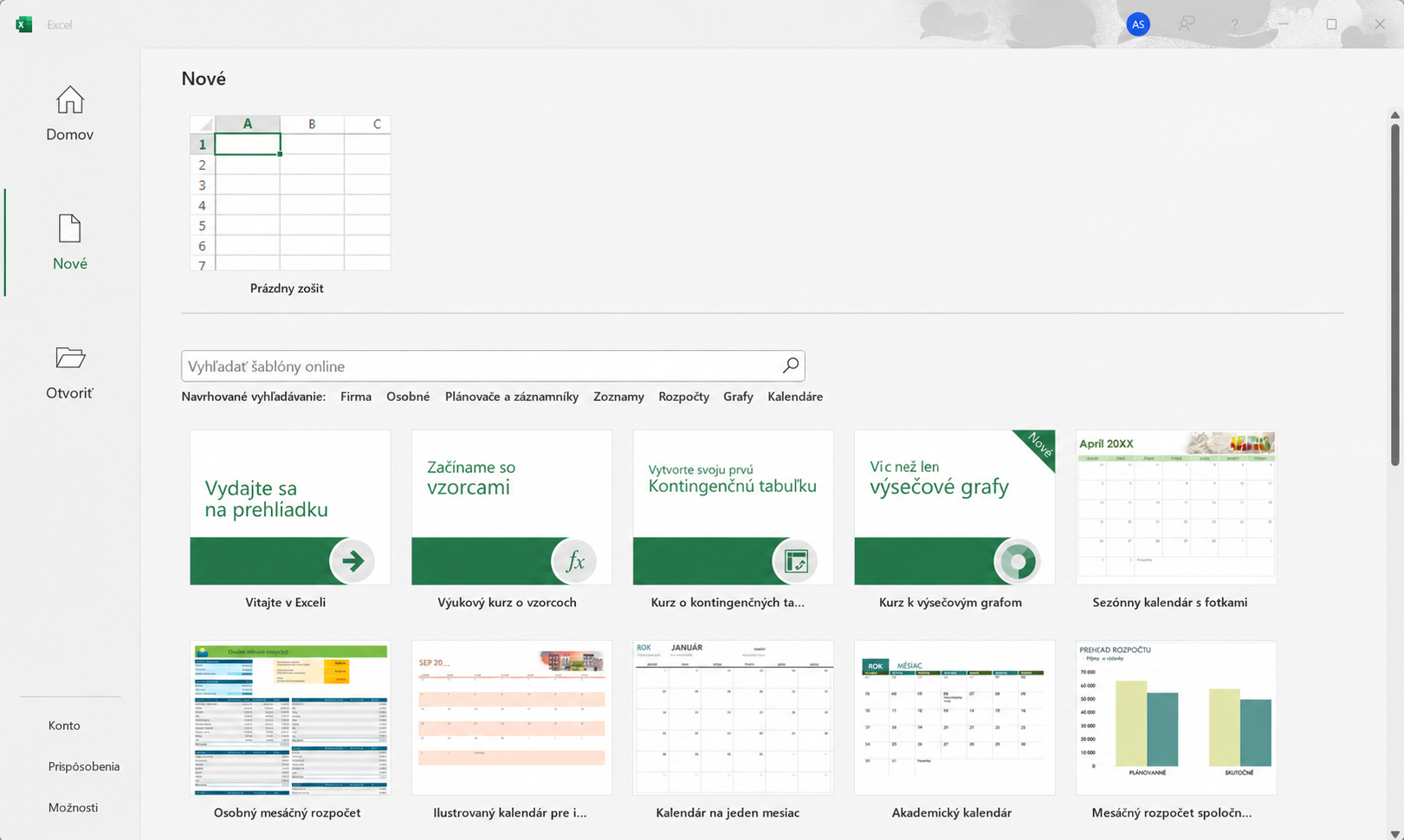Screen dimensions: 1404x840
Task: Click the fx icon on formulas tutorial
Action: pyautogui.click(x=574, y=561)
